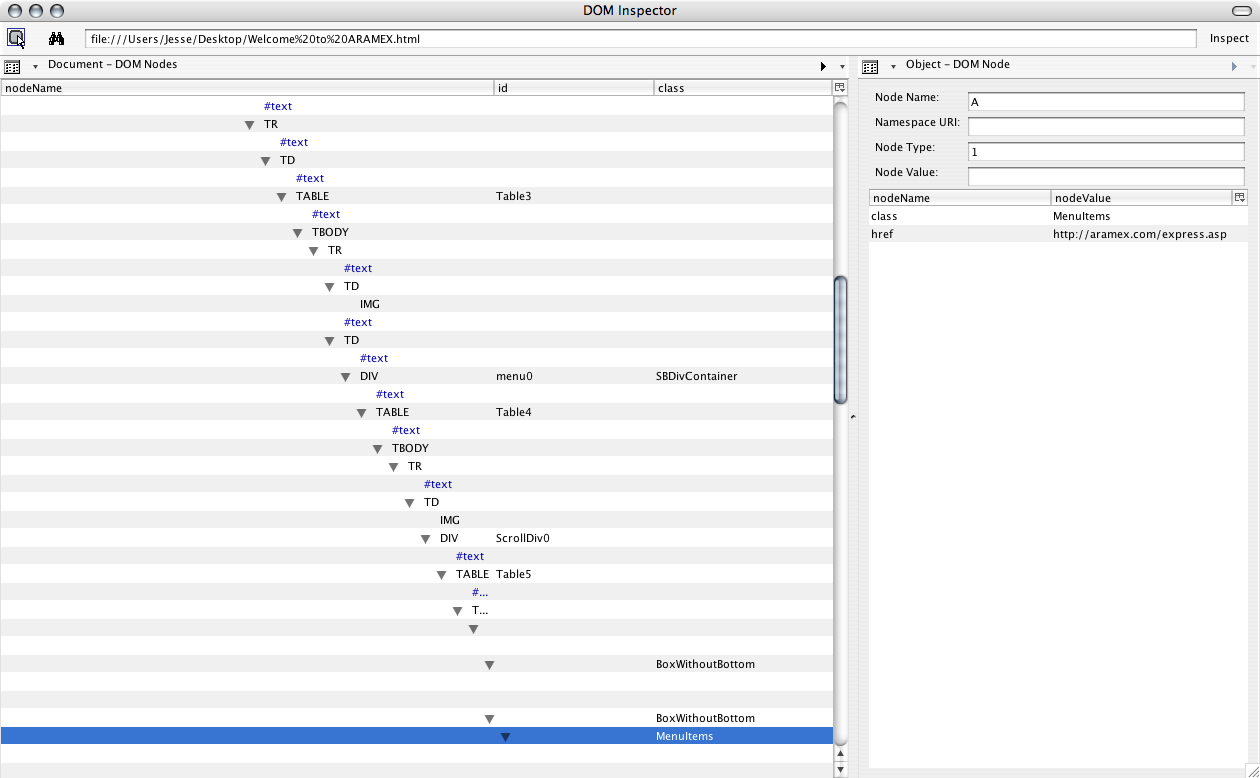
Task: Click the MenuItems value in the attributes table
Action: [1082, 216]
